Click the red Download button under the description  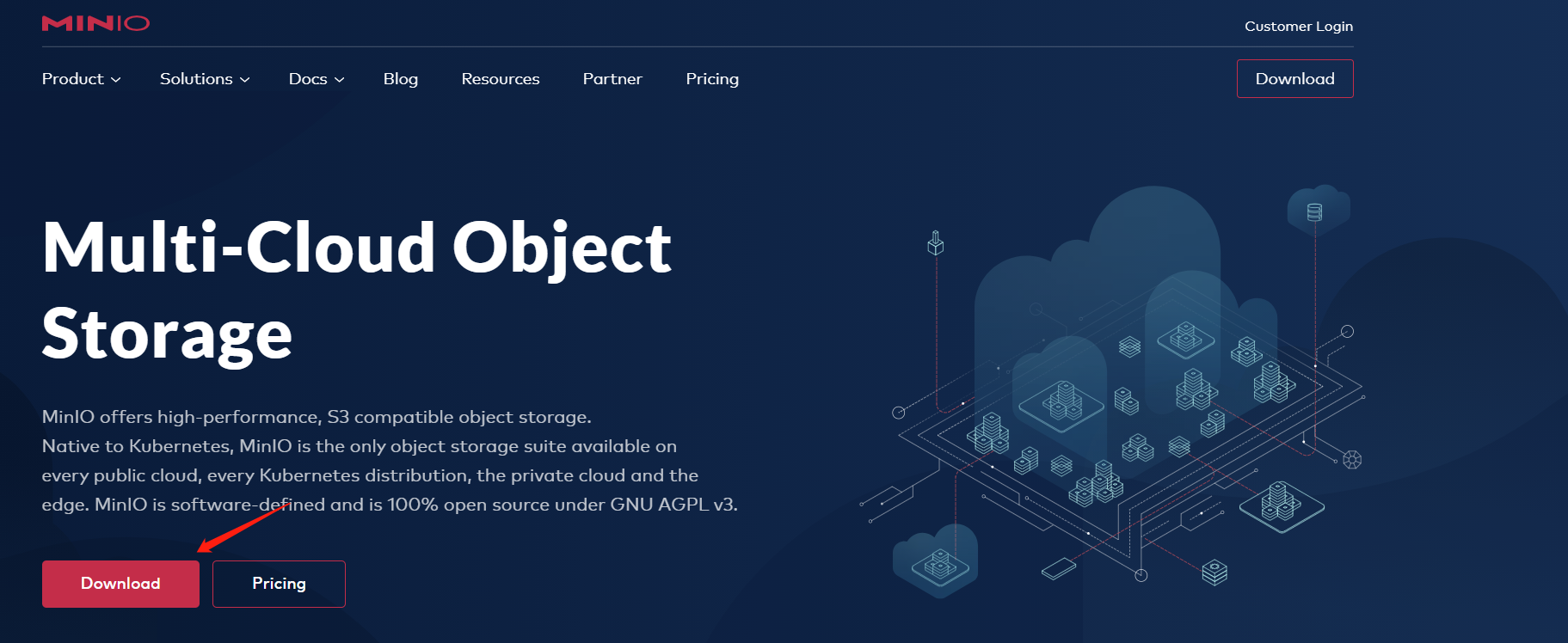[120, 584]
